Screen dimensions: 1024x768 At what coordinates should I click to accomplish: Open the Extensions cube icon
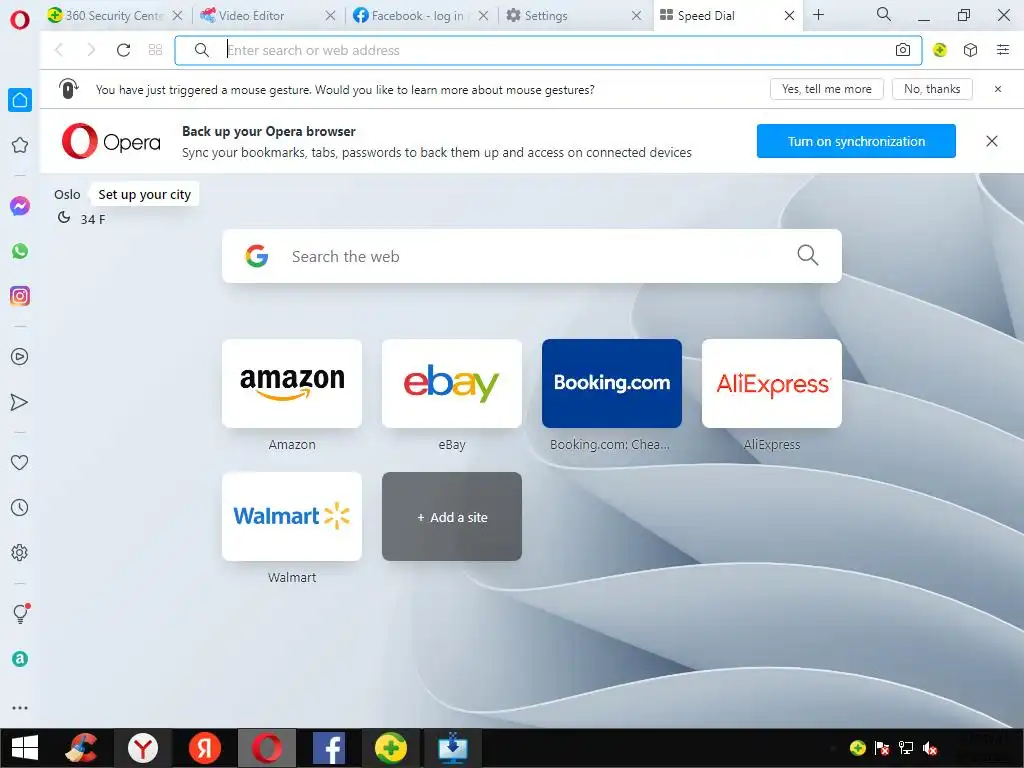[x=970, y=50]
